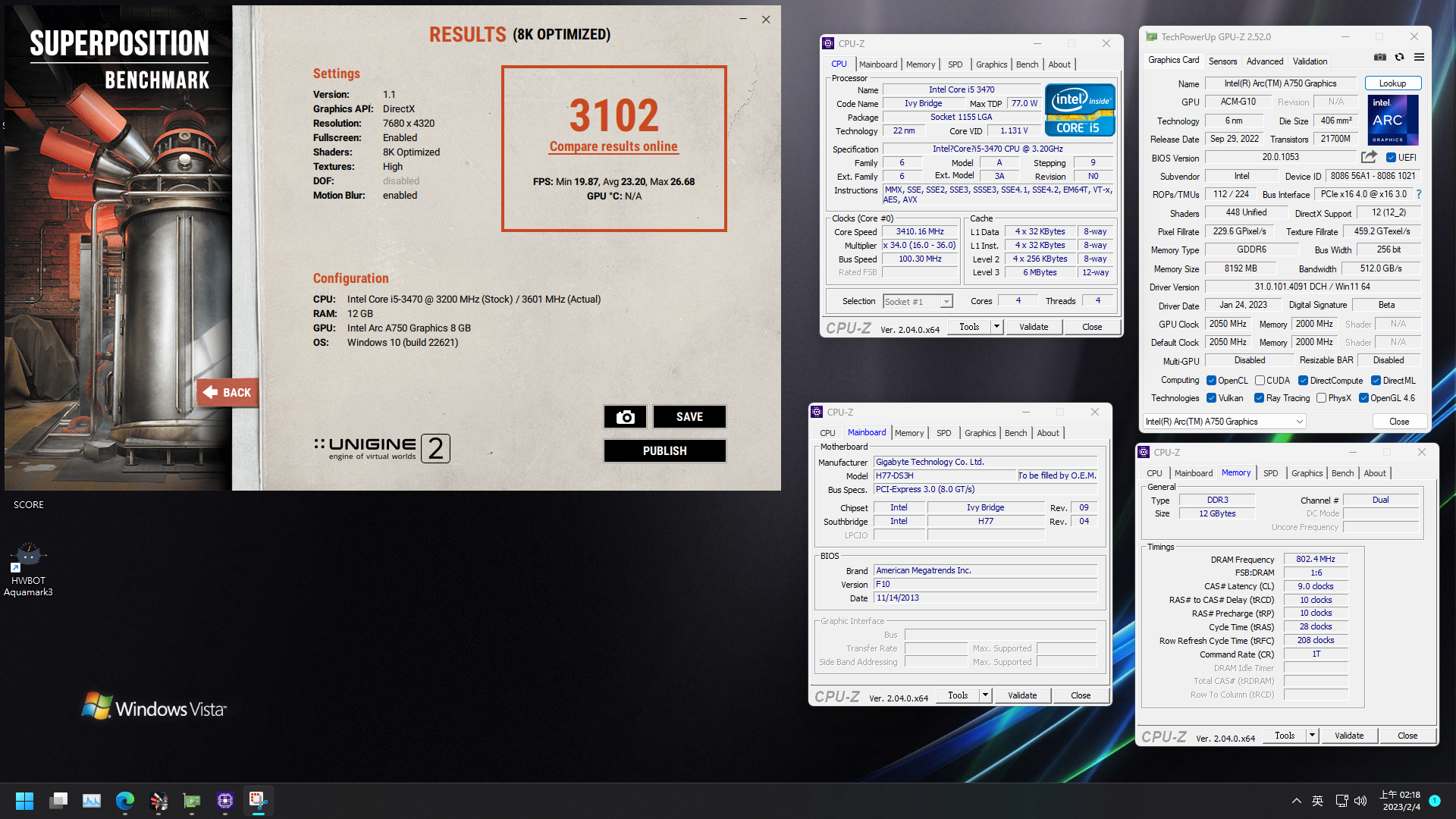The width and height of the screenshot is (1456, 819).
Task: Toggle the PhysX checkbox in GPU-Z
Action: pos(1321,398)
